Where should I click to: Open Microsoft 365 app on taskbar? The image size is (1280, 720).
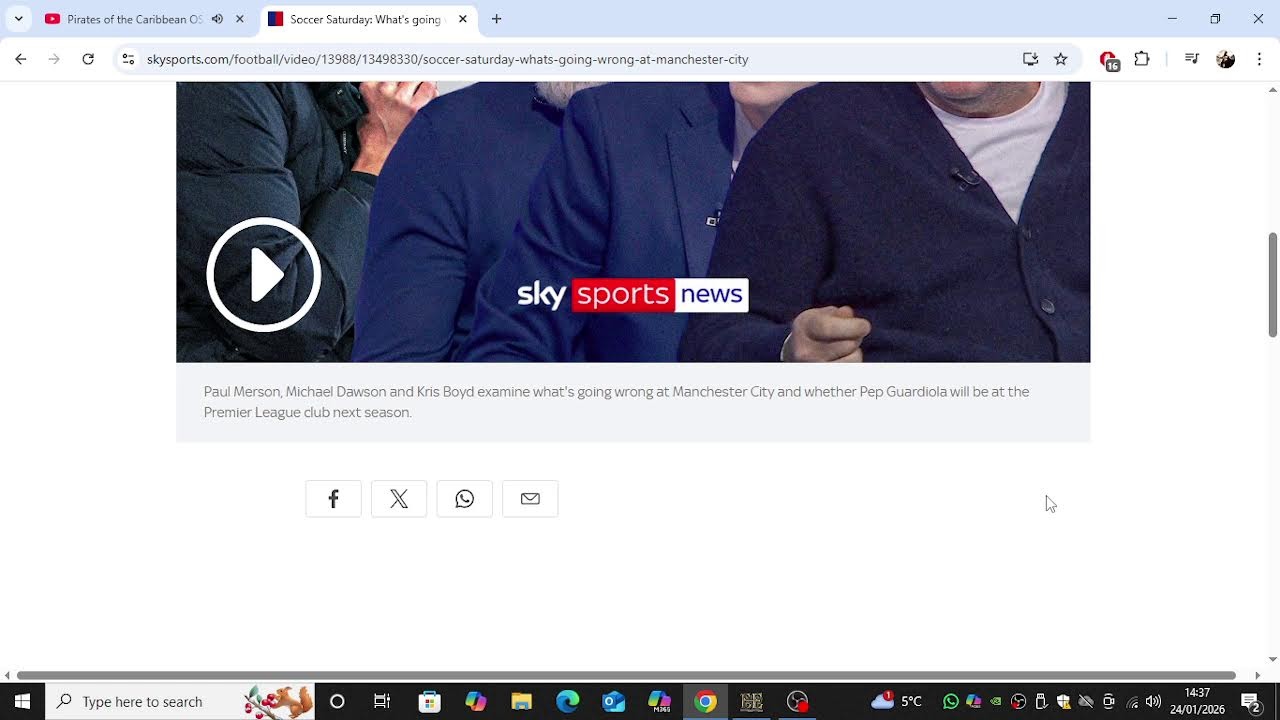(x=660, y=701)
